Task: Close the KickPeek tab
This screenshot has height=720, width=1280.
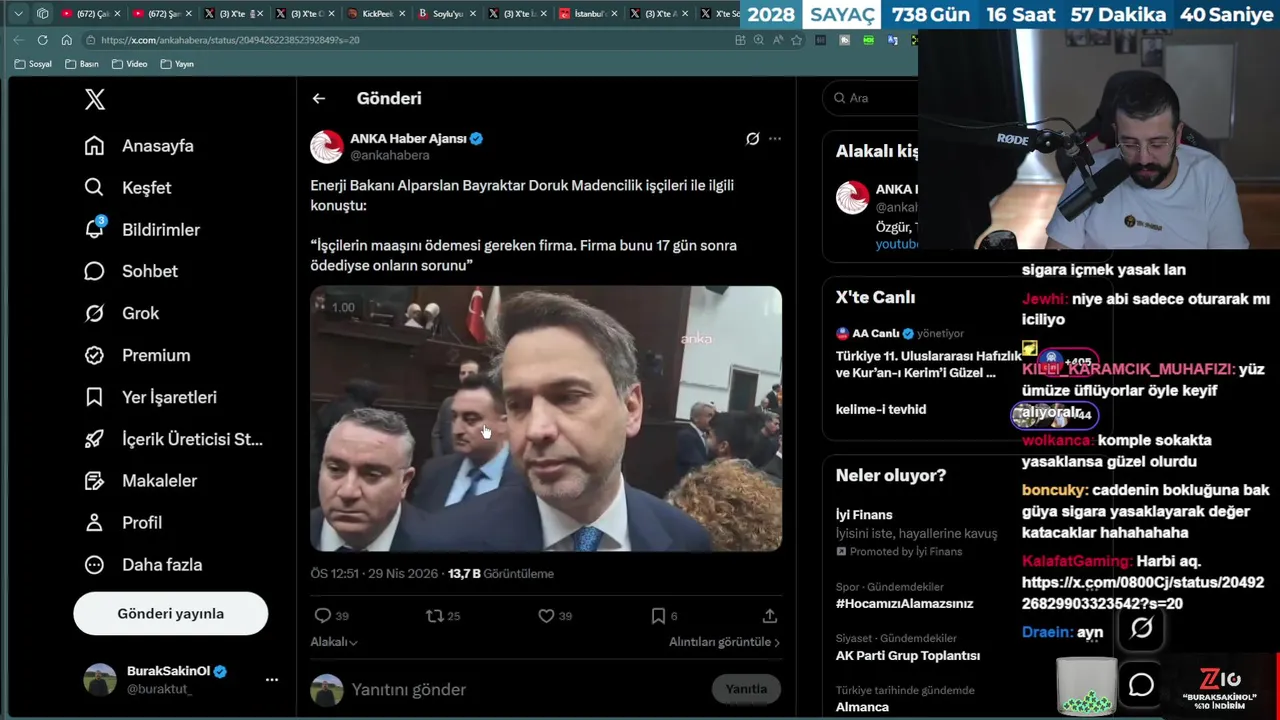Action: coord(402,14)
